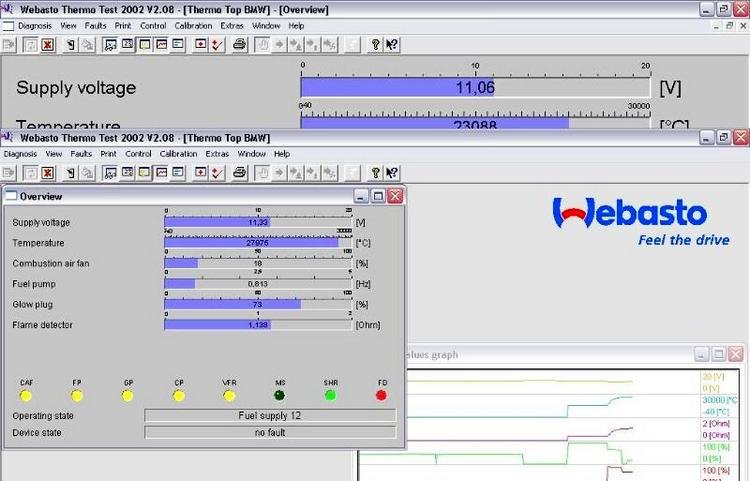Click FD red indicator lamp

click(381, 395)
